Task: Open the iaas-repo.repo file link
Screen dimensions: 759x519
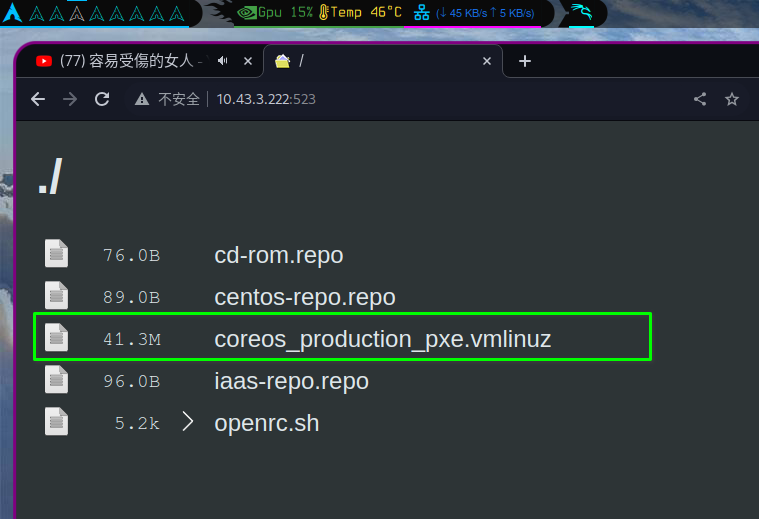Action: [x=291, y=382]
